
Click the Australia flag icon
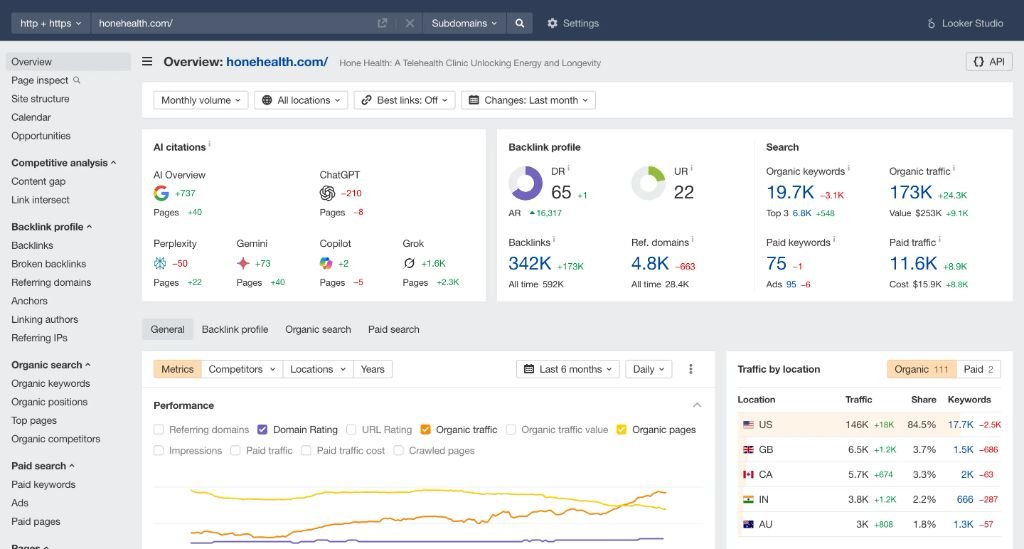[x=748, y=524]
